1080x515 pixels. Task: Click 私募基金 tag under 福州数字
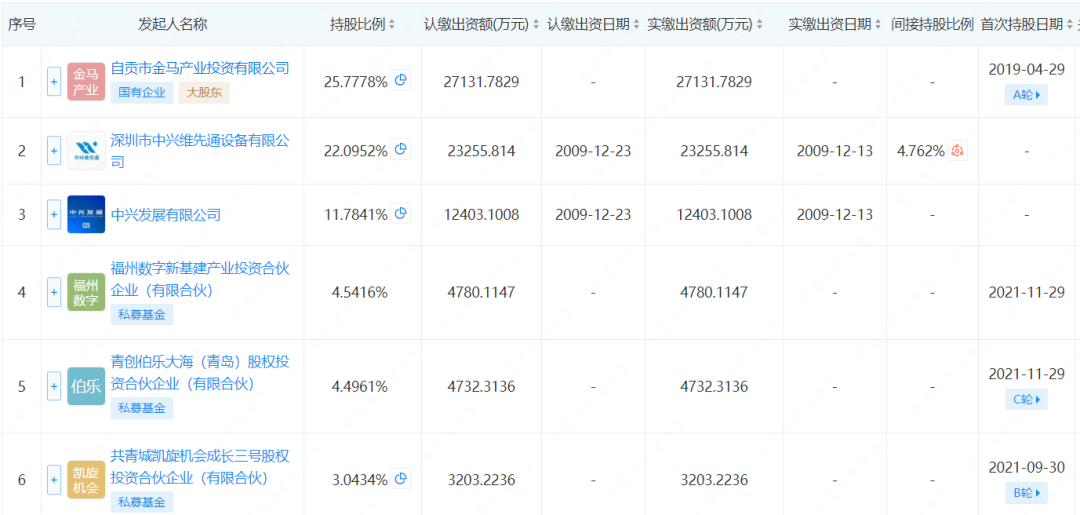[x=142, y=315]
